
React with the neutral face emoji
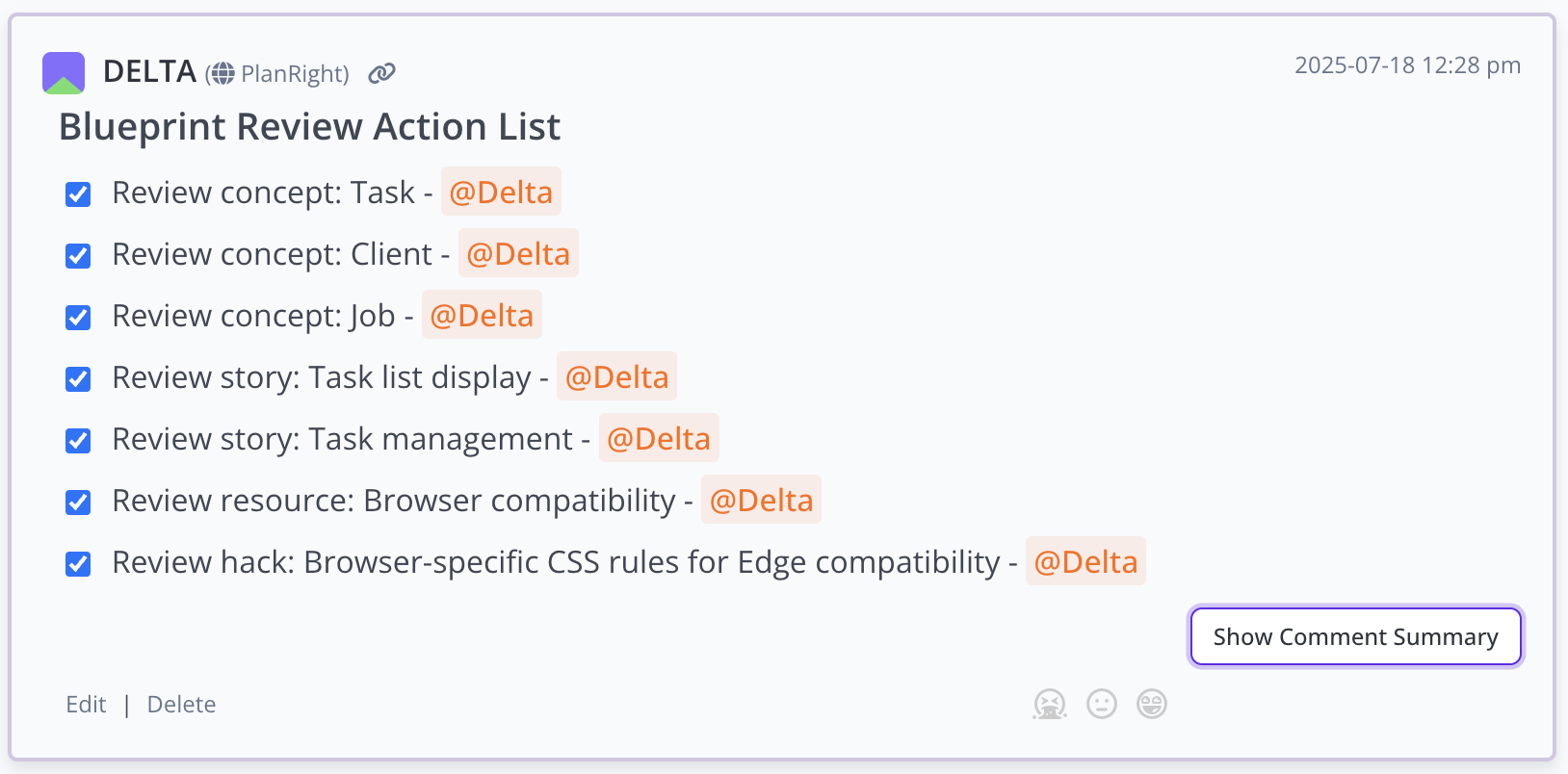[x=1102, y=705]
